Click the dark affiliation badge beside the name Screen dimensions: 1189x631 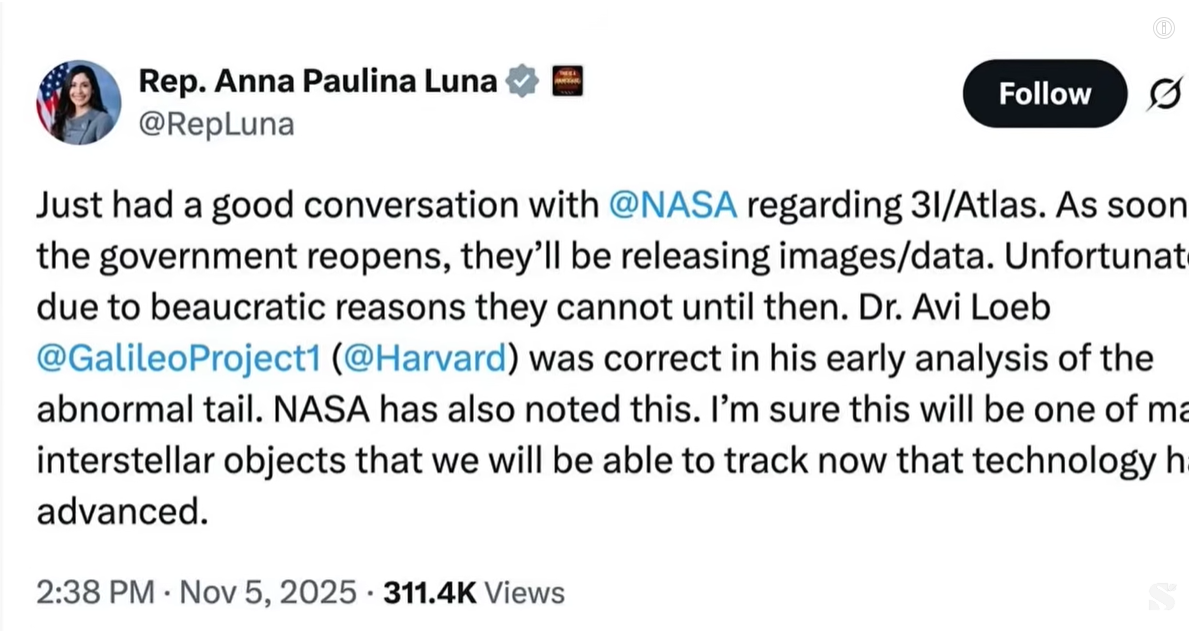coord(567,80)
